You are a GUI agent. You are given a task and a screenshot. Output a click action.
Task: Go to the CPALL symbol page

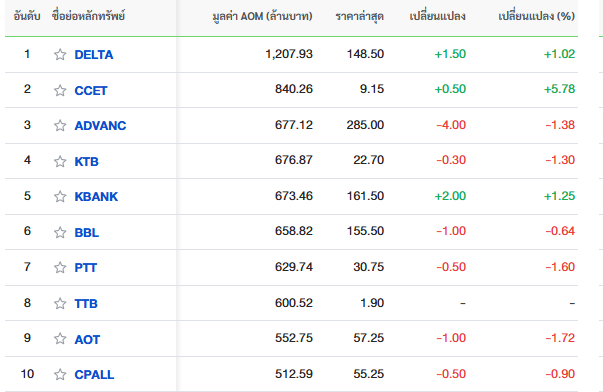coord(94,374)
